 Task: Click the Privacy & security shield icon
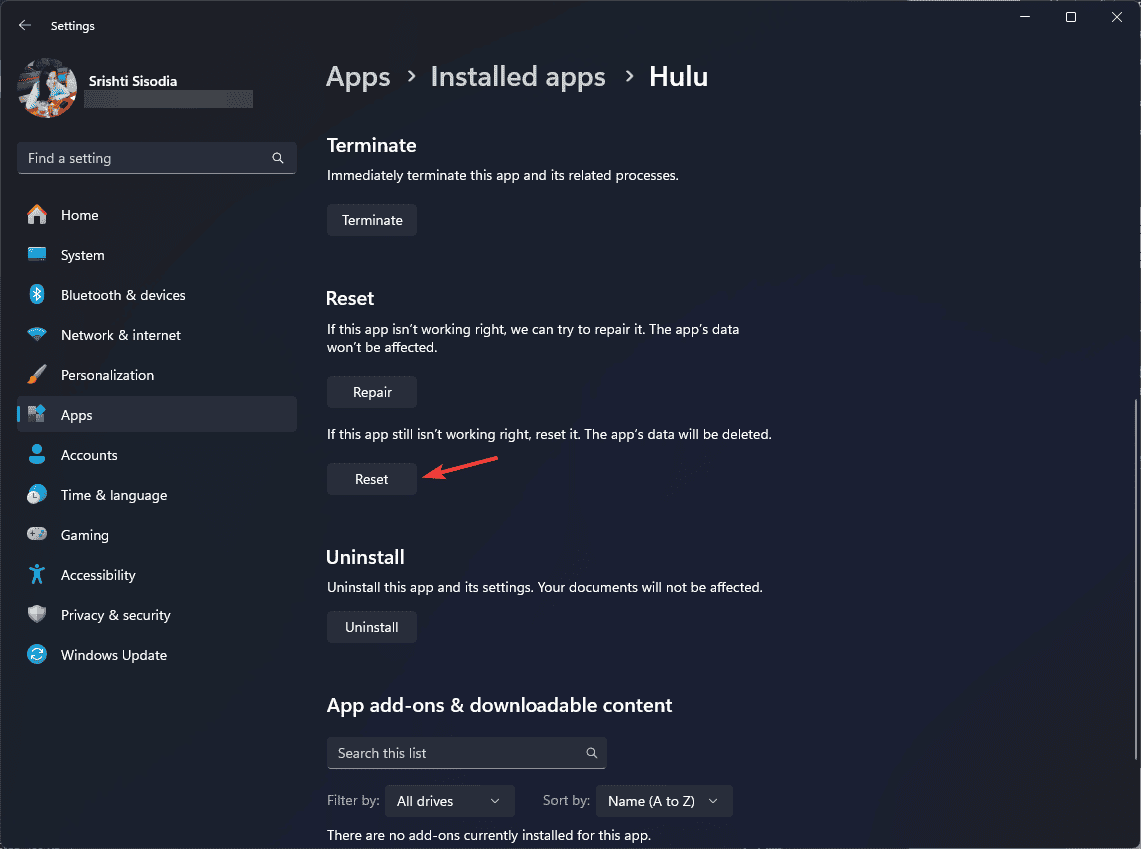pyautogui.click(x=37, y=615)
